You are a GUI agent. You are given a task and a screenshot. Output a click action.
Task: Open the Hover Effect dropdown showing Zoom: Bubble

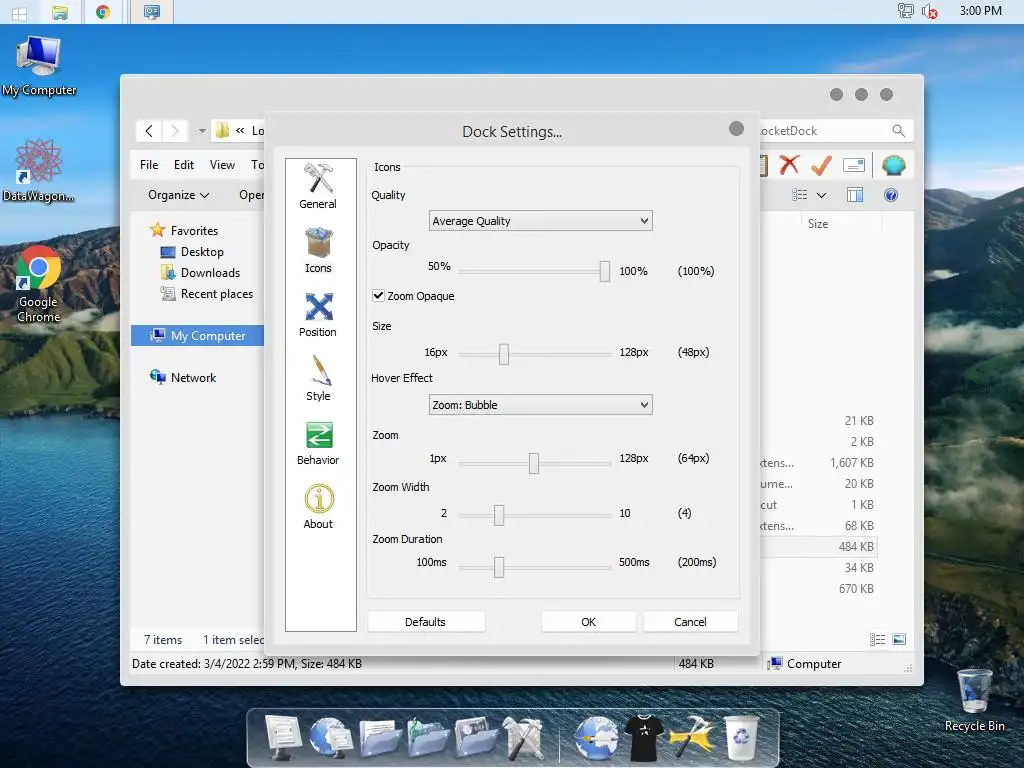click(540, 405)
